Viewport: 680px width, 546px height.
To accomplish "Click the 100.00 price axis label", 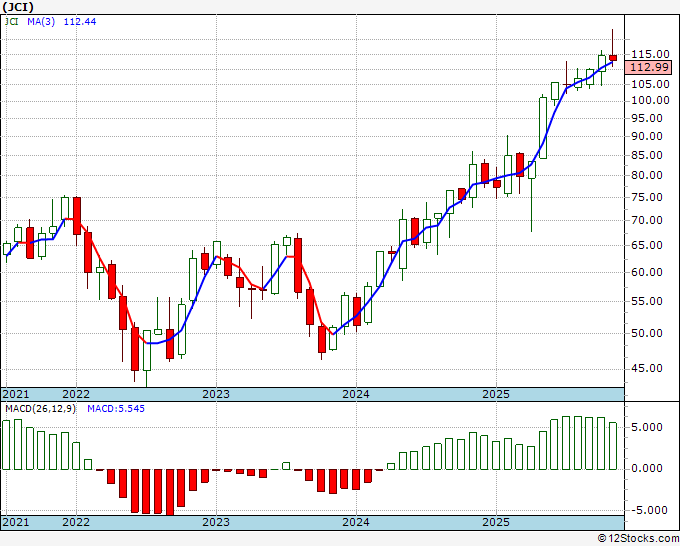I will pos(650,100).
